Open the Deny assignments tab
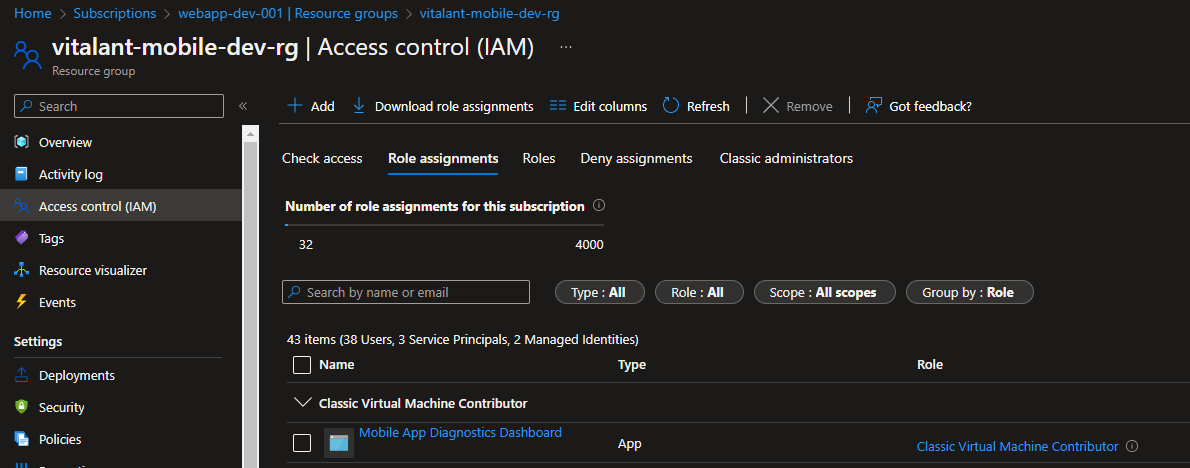1190x468 pixels. coord(636,159)
